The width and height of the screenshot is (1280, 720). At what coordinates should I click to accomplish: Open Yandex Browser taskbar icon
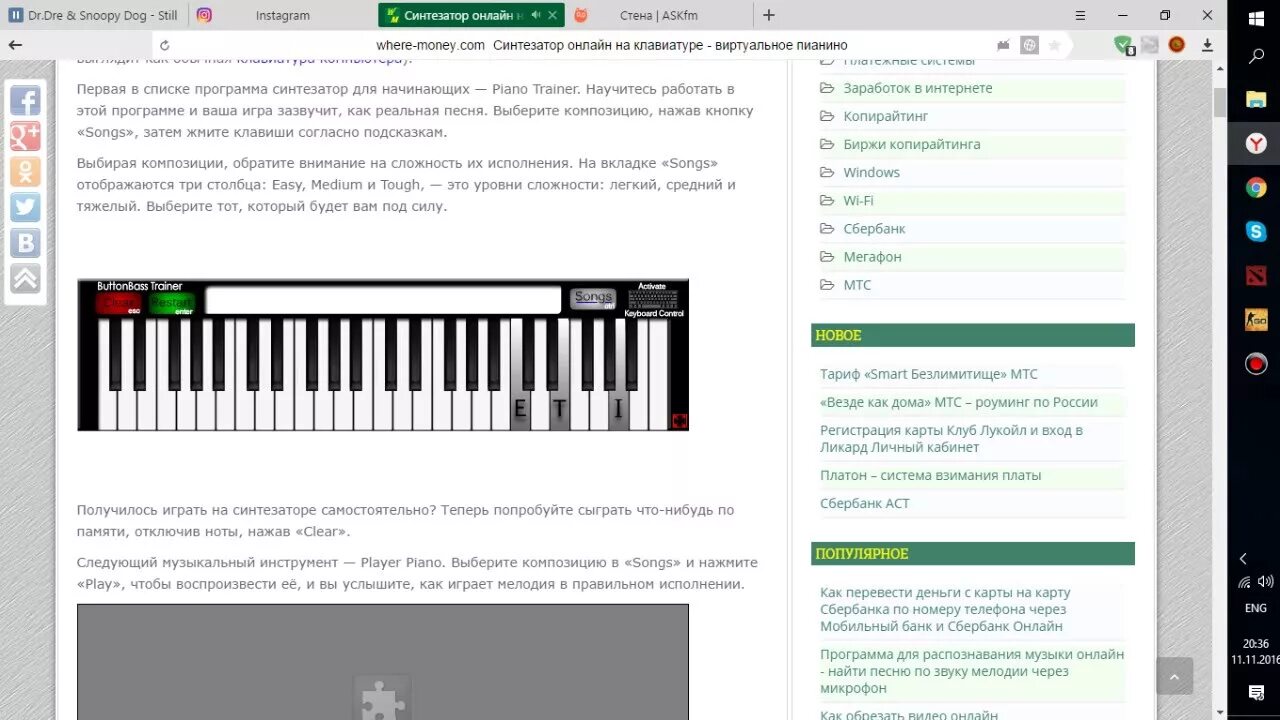pyautogui.click(x=1256, y=144)
